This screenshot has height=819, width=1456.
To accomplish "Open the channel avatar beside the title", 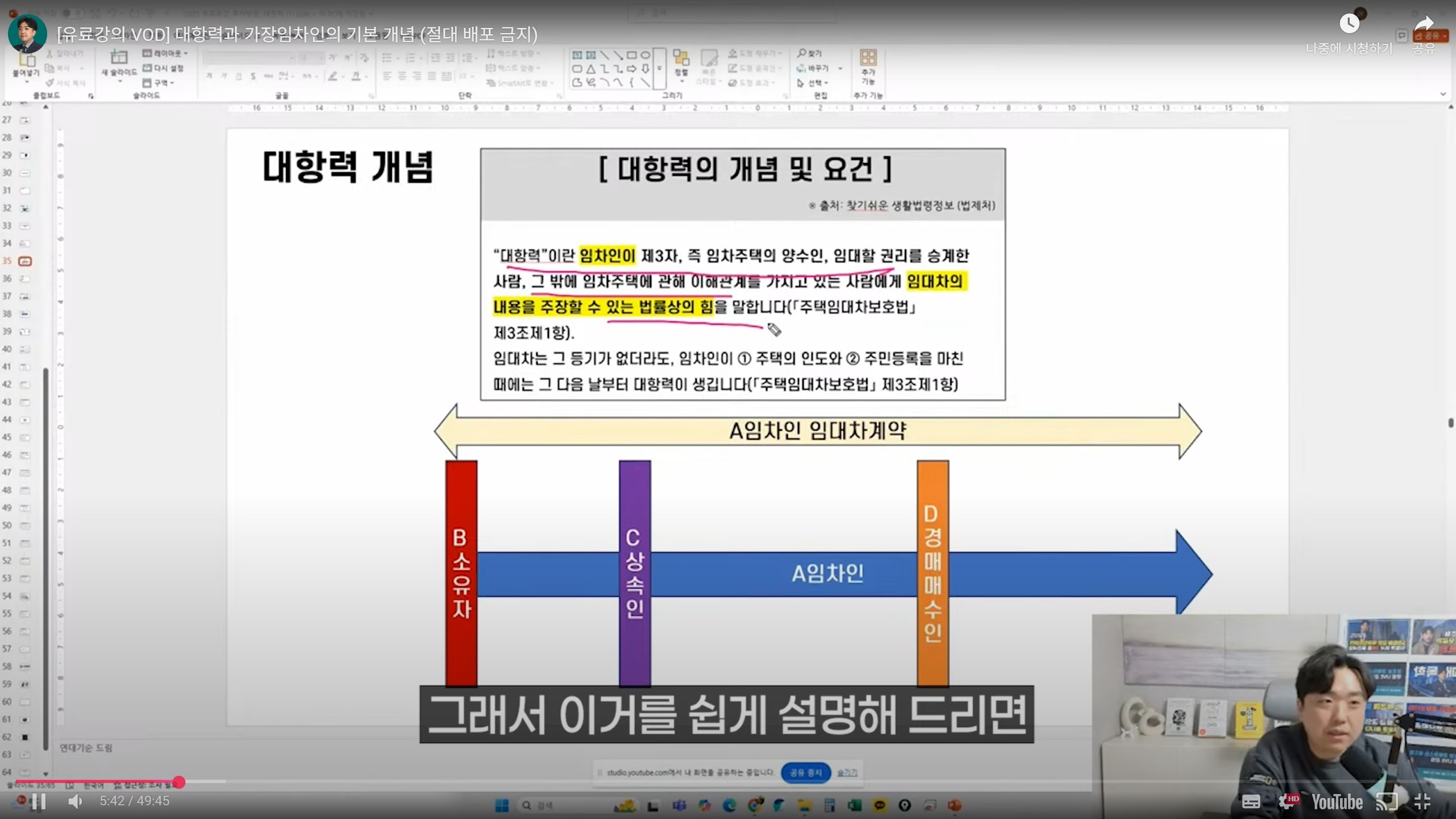I will point(27,34).
